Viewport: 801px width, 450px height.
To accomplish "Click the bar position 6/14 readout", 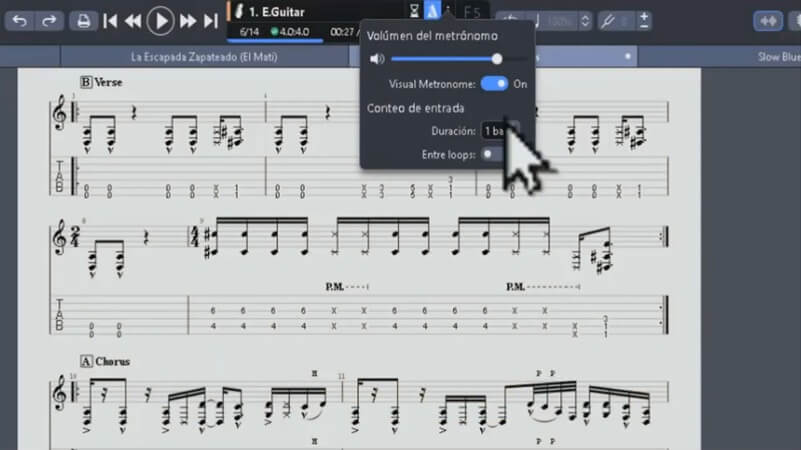I will [249, 32].
